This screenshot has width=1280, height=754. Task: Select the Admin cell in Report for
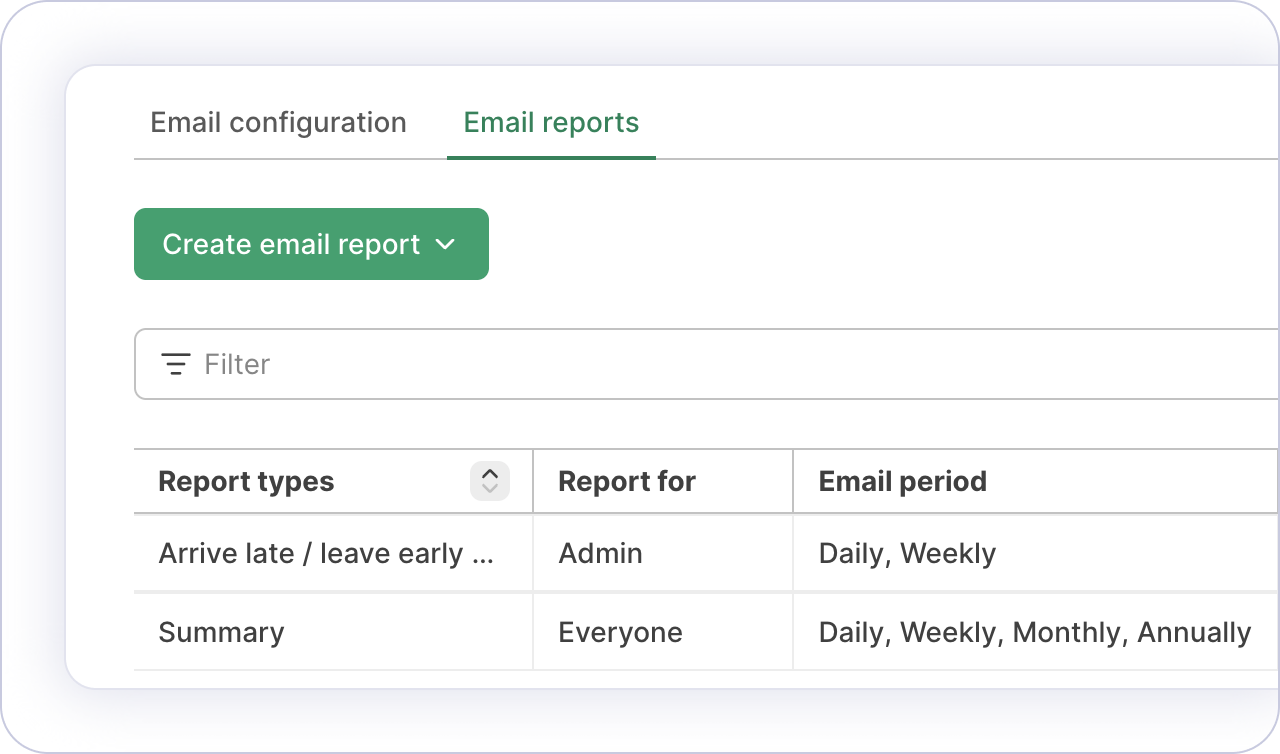pyautogui.click(x=600, y=554)
